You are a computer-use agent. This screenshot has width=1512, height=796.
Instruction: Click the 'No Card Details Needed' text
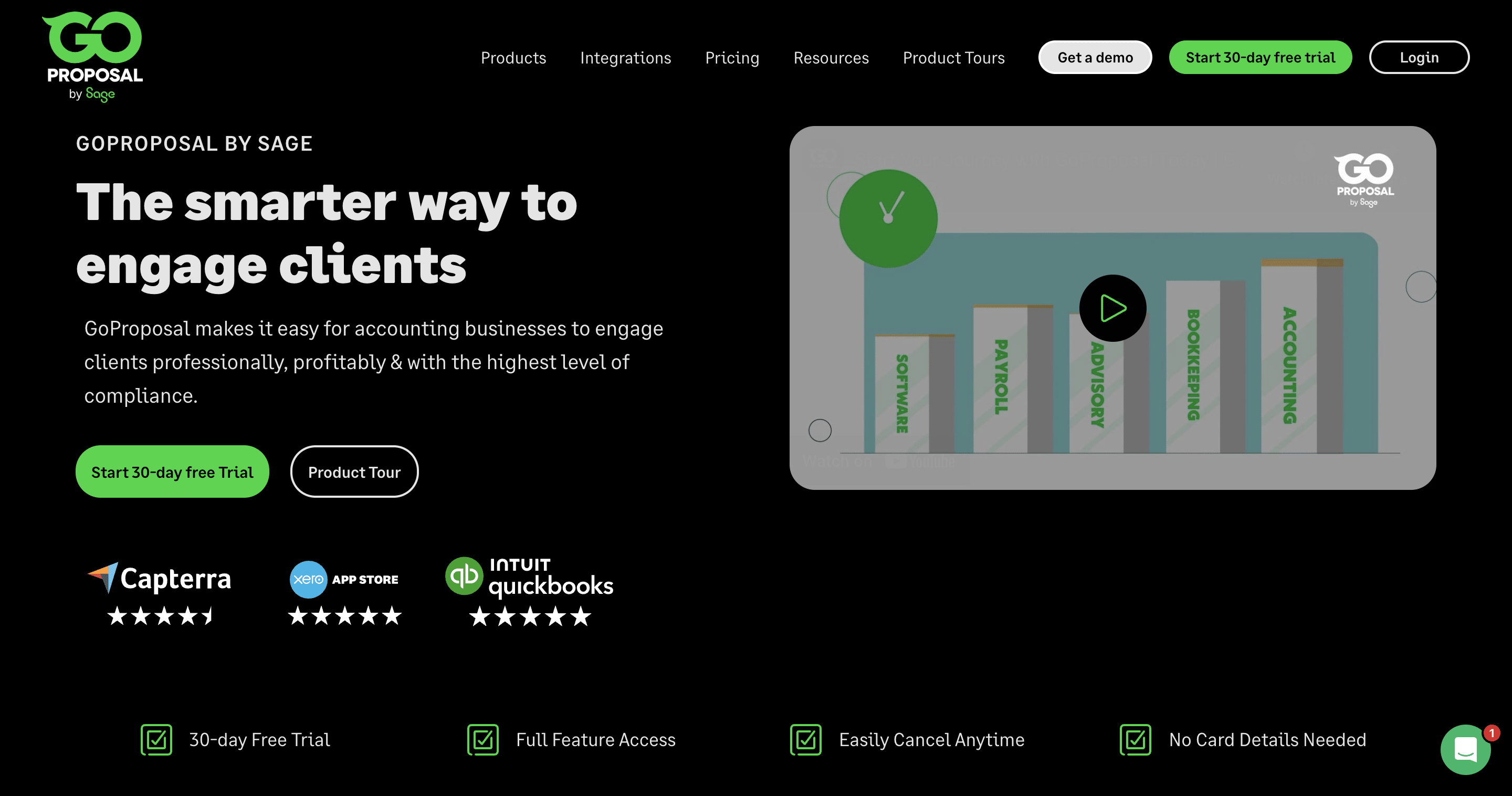point(1267,740)
